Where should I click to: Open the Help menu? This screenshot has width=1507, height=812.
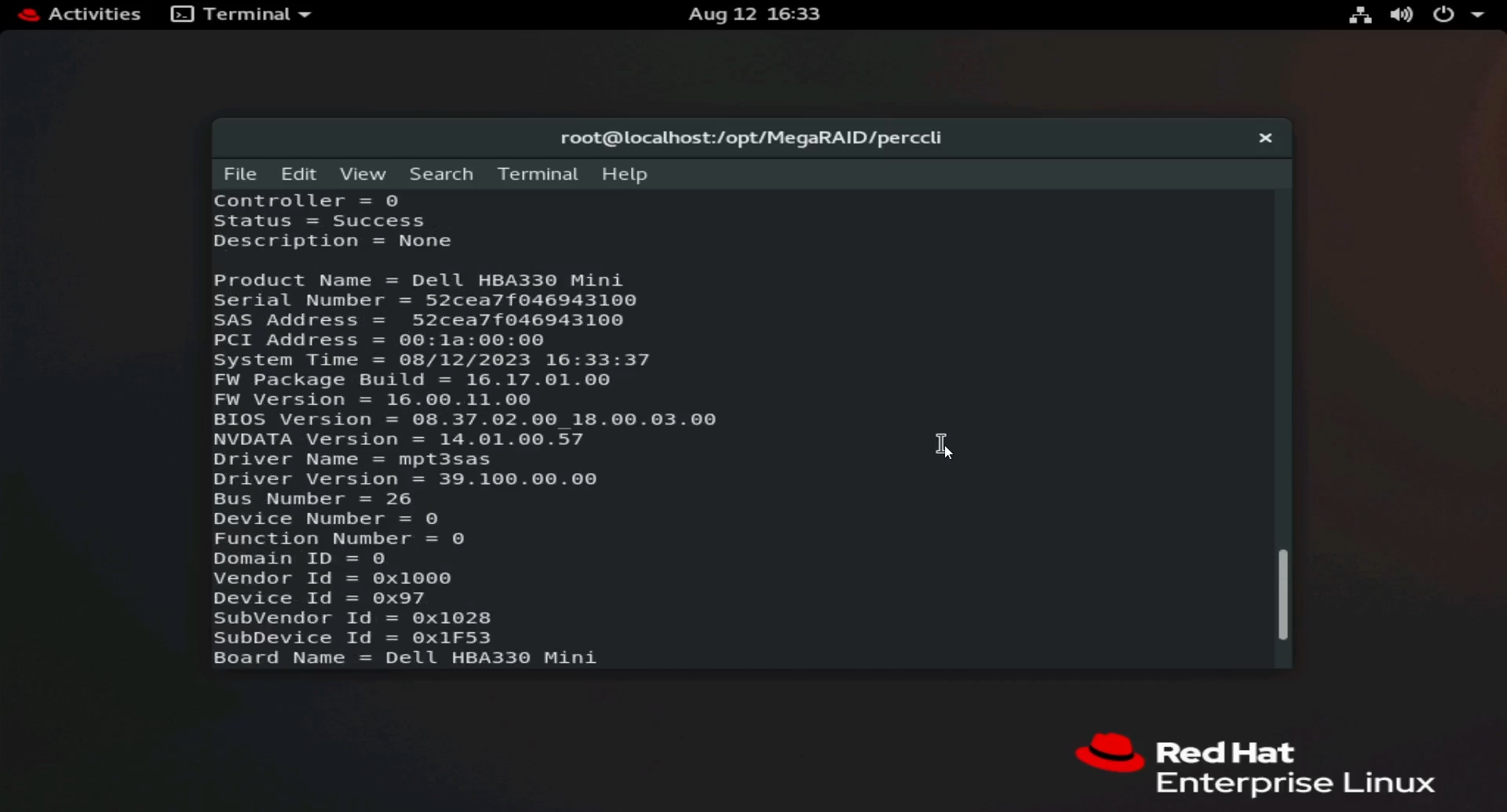624,173
